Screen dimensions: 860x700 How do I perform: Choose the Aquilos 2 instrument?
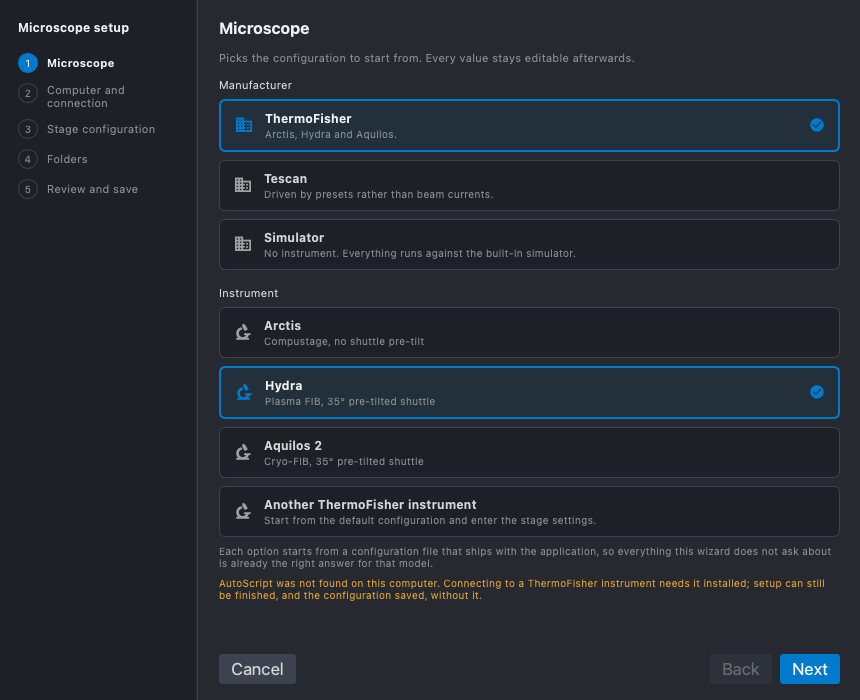pos(529,453)
